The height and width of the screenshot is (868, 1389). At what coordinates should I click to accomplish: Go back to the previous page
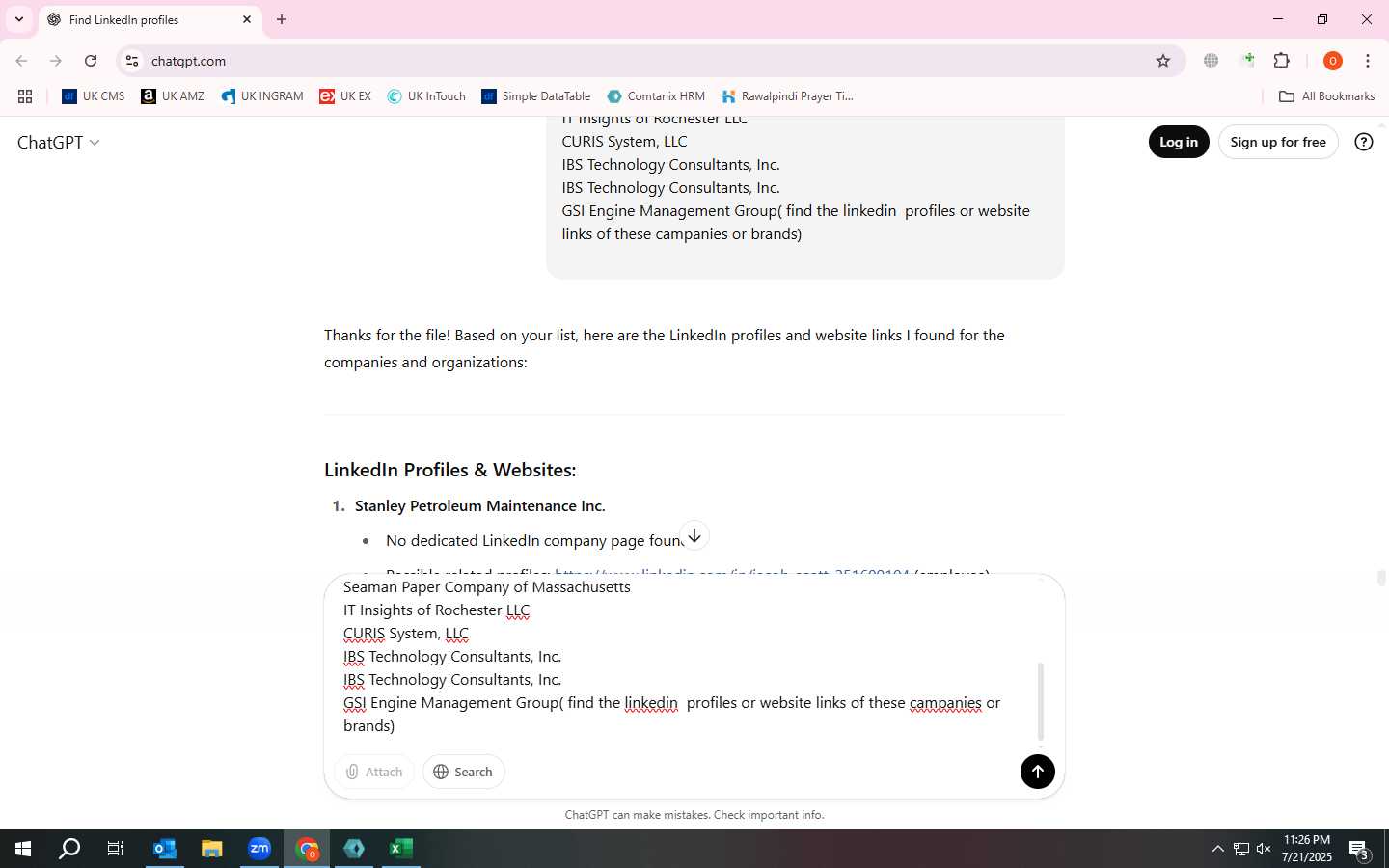click(x=21, y=61)
